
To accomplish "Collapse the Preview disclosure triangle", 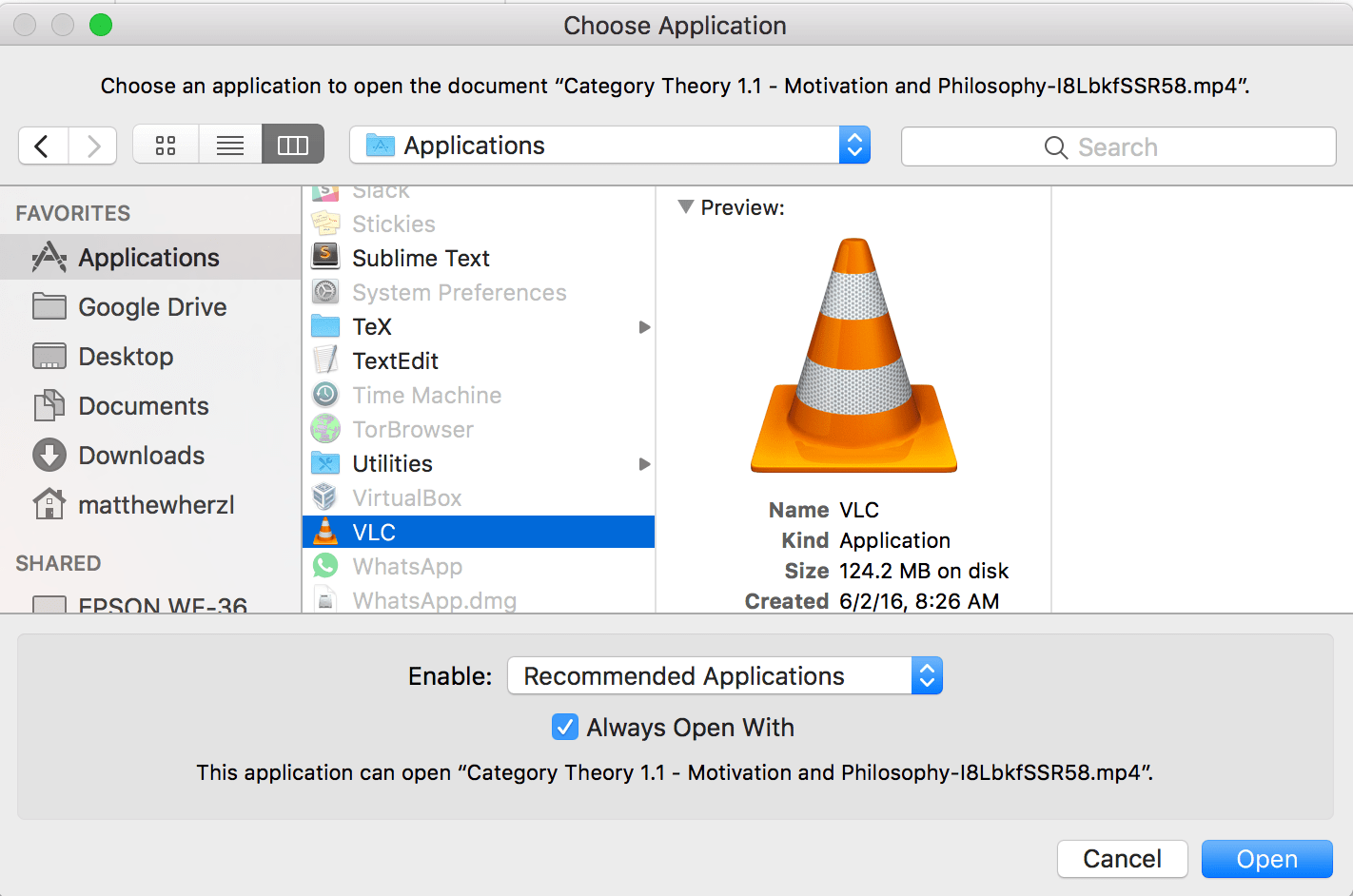I will (x=685, y=206).
